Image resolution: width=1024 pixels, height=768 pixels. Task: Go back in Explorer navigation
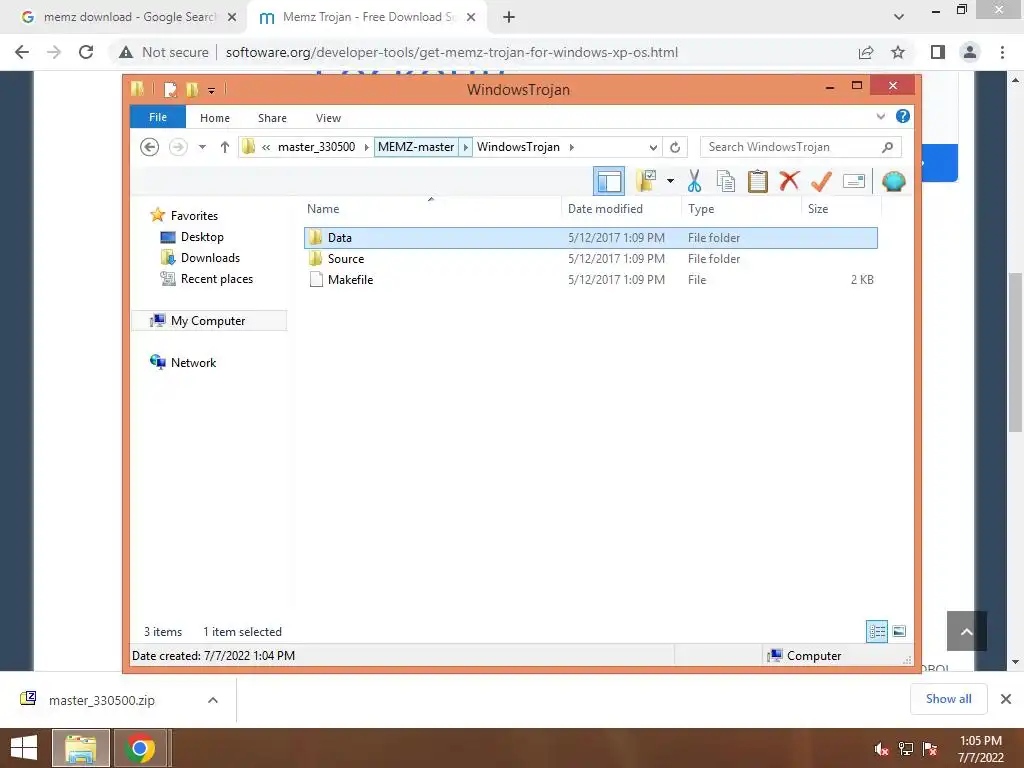tap(150, 147)
